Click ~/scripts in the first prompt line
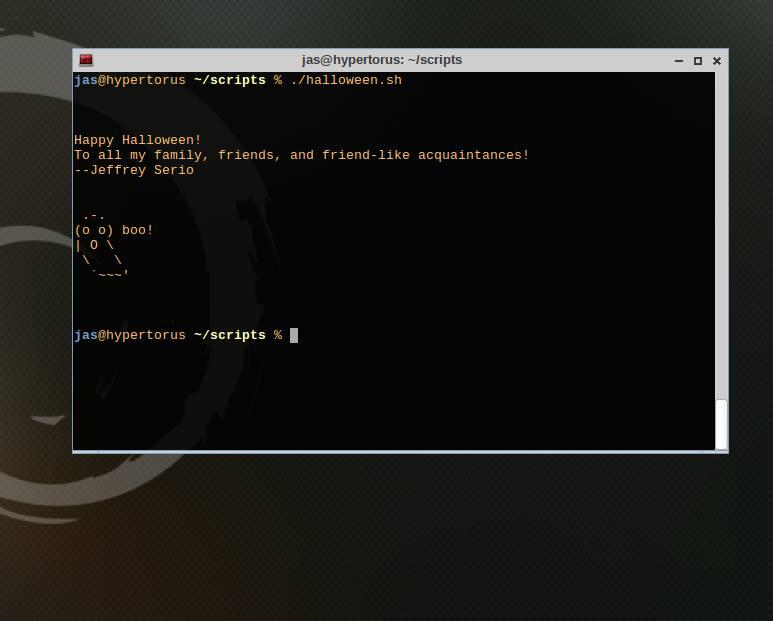773x621 pixels. click(230, 80)
